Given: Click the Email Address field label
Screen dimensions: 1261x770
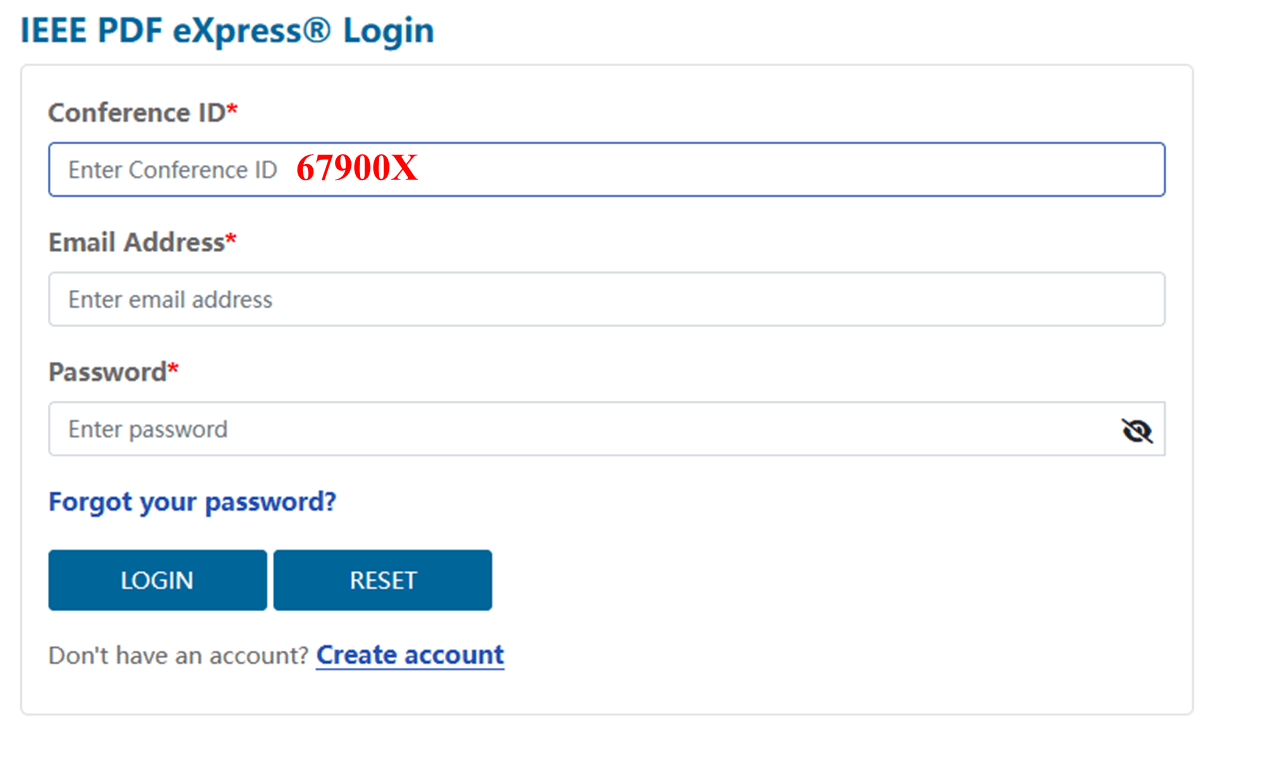Looking at the screenshot, I should (136, 242).
